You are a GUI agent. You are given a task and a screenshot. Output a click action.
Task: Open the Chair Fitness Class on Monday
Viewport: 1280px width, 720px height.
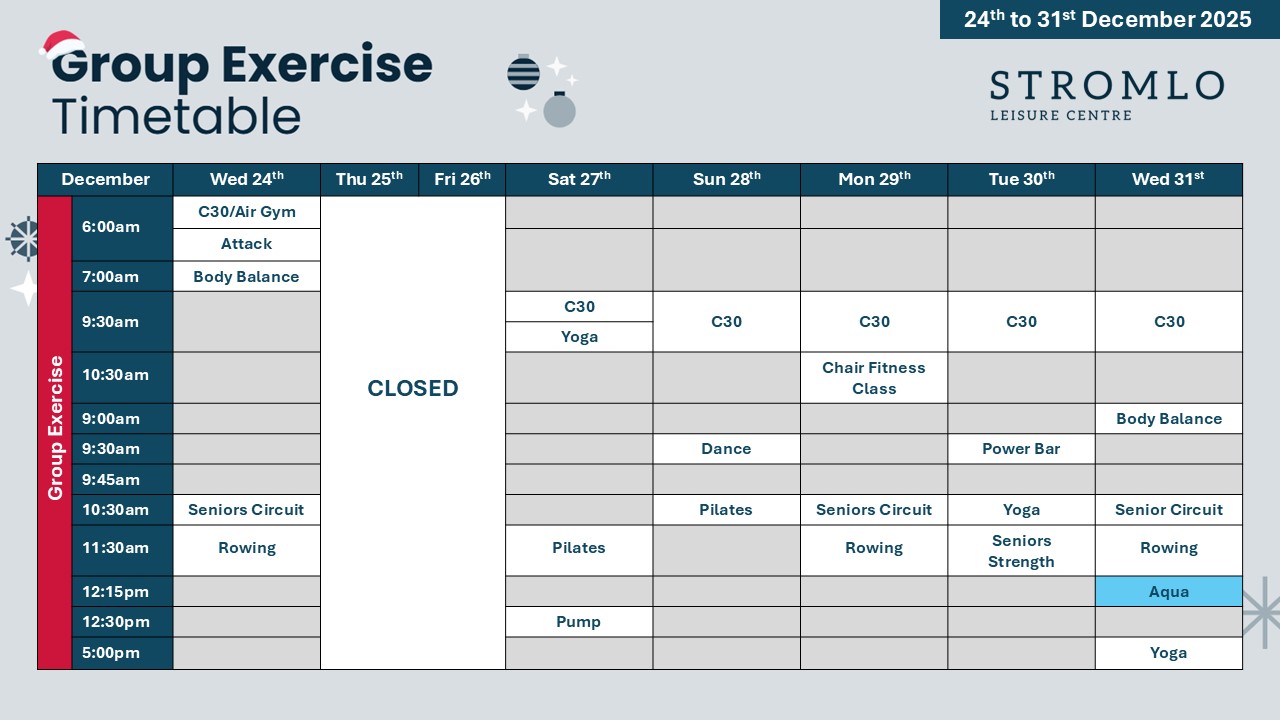point(874,378)
